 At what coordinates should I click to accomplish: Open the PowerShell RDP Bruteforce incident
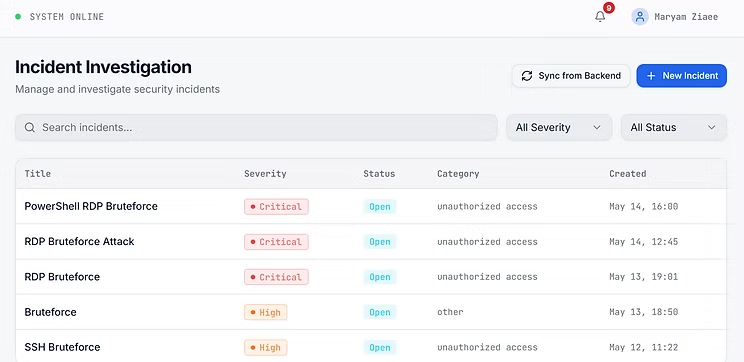tap(91, 206)
